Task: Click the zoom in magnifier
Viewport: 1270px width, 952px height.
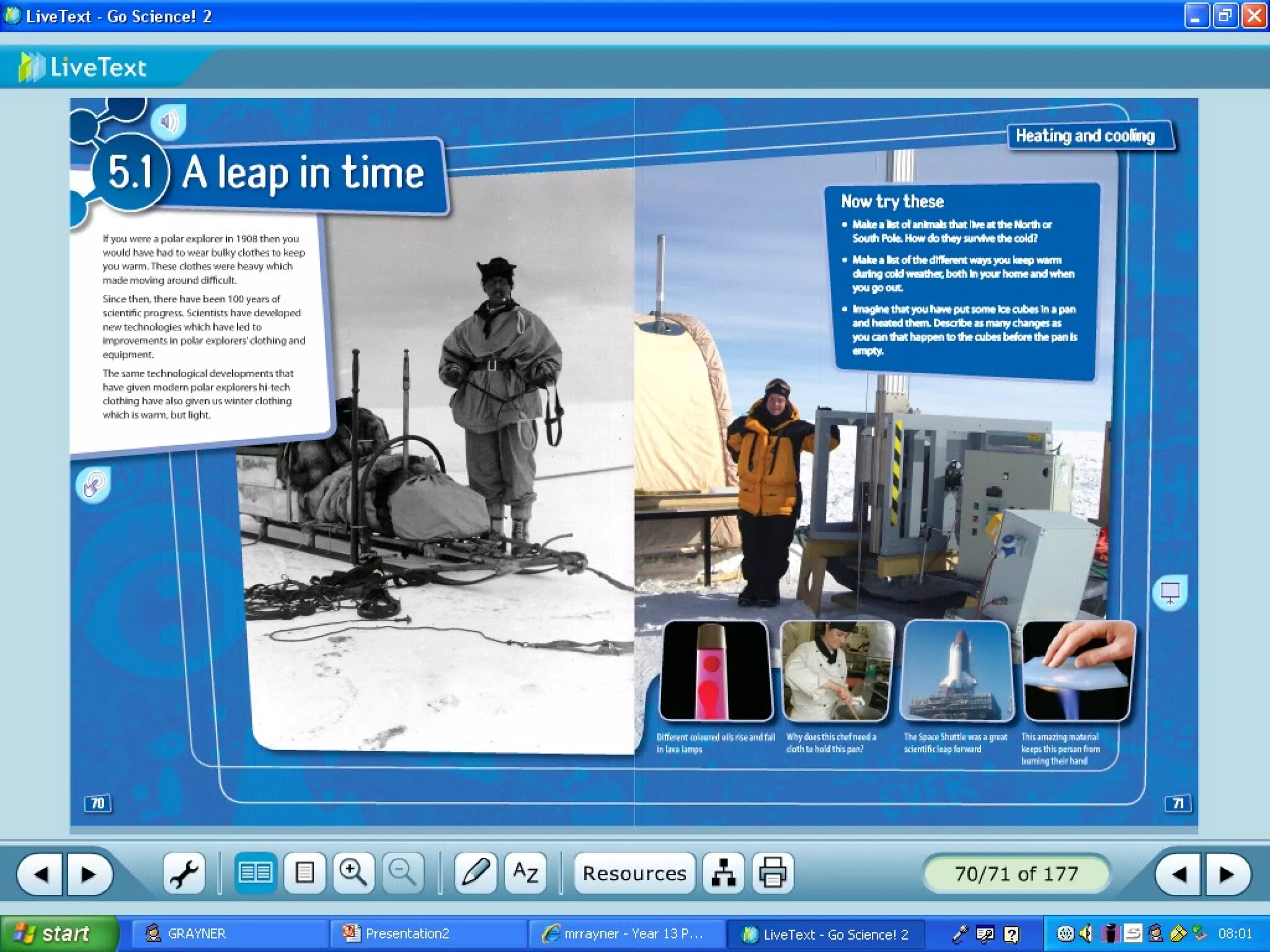Action: pos(353,873)
